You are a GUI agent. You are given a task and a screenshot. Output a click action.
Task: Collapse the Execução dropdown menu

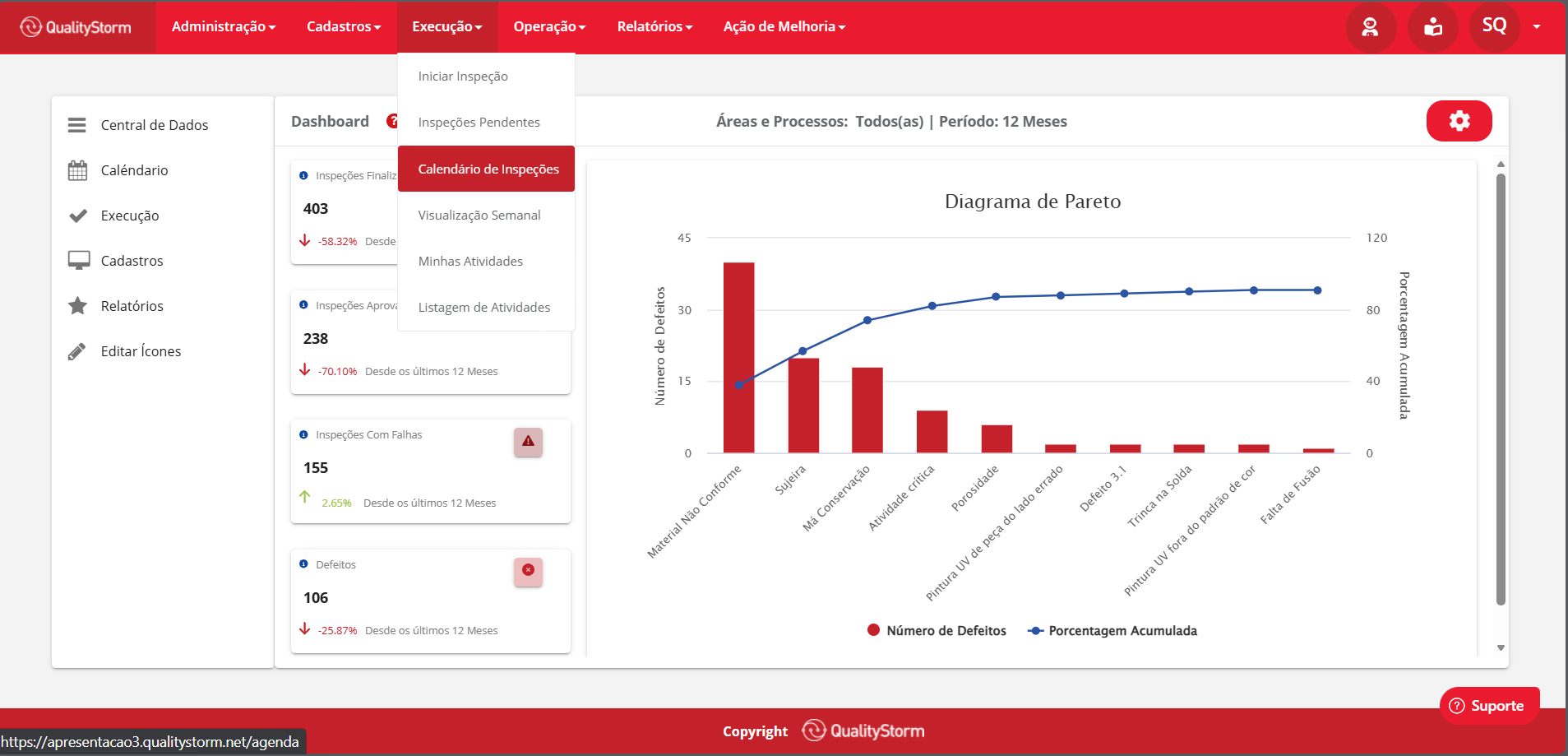point(447,27)
